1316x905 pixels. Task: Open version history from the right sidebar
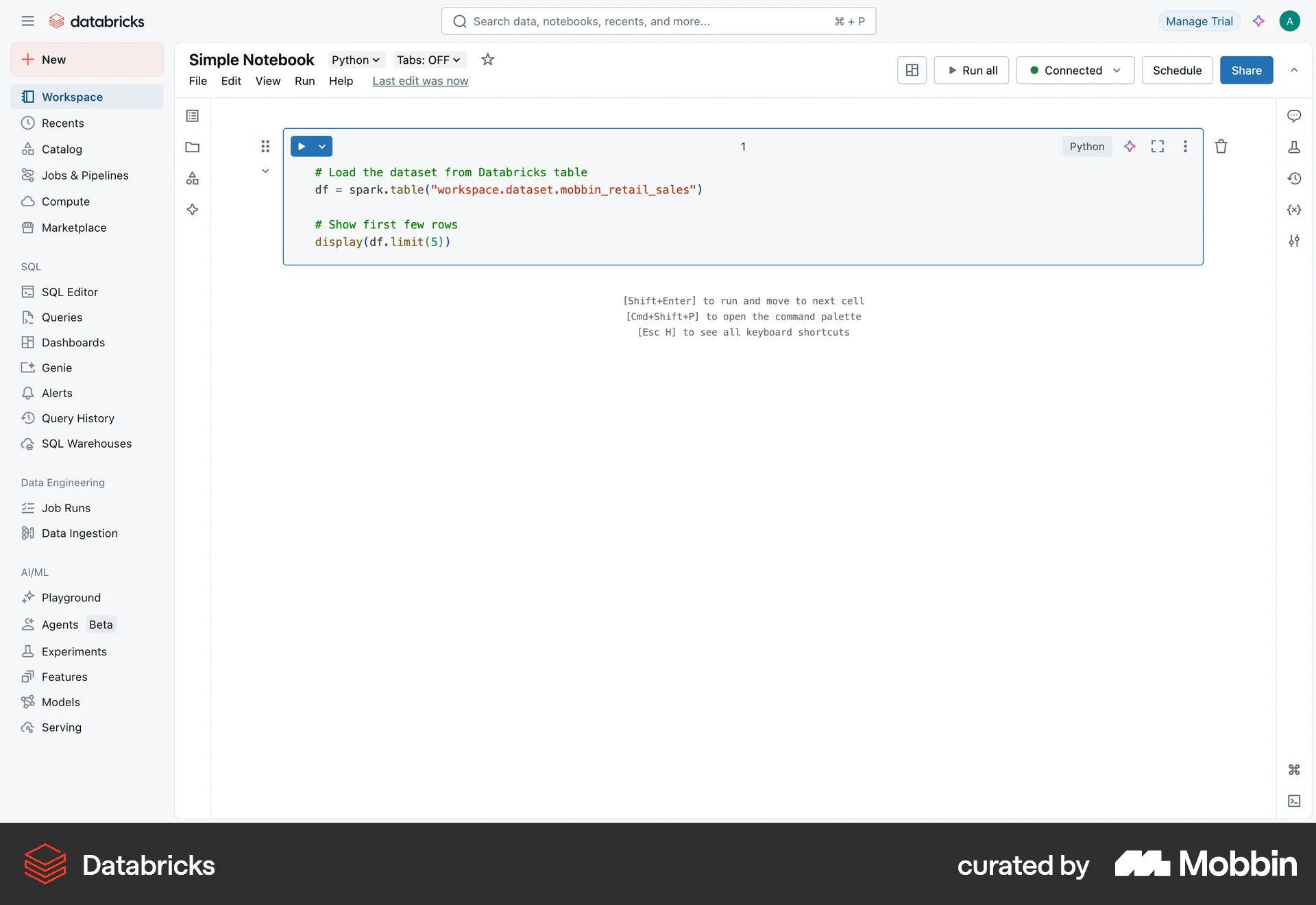(1294, 178)
